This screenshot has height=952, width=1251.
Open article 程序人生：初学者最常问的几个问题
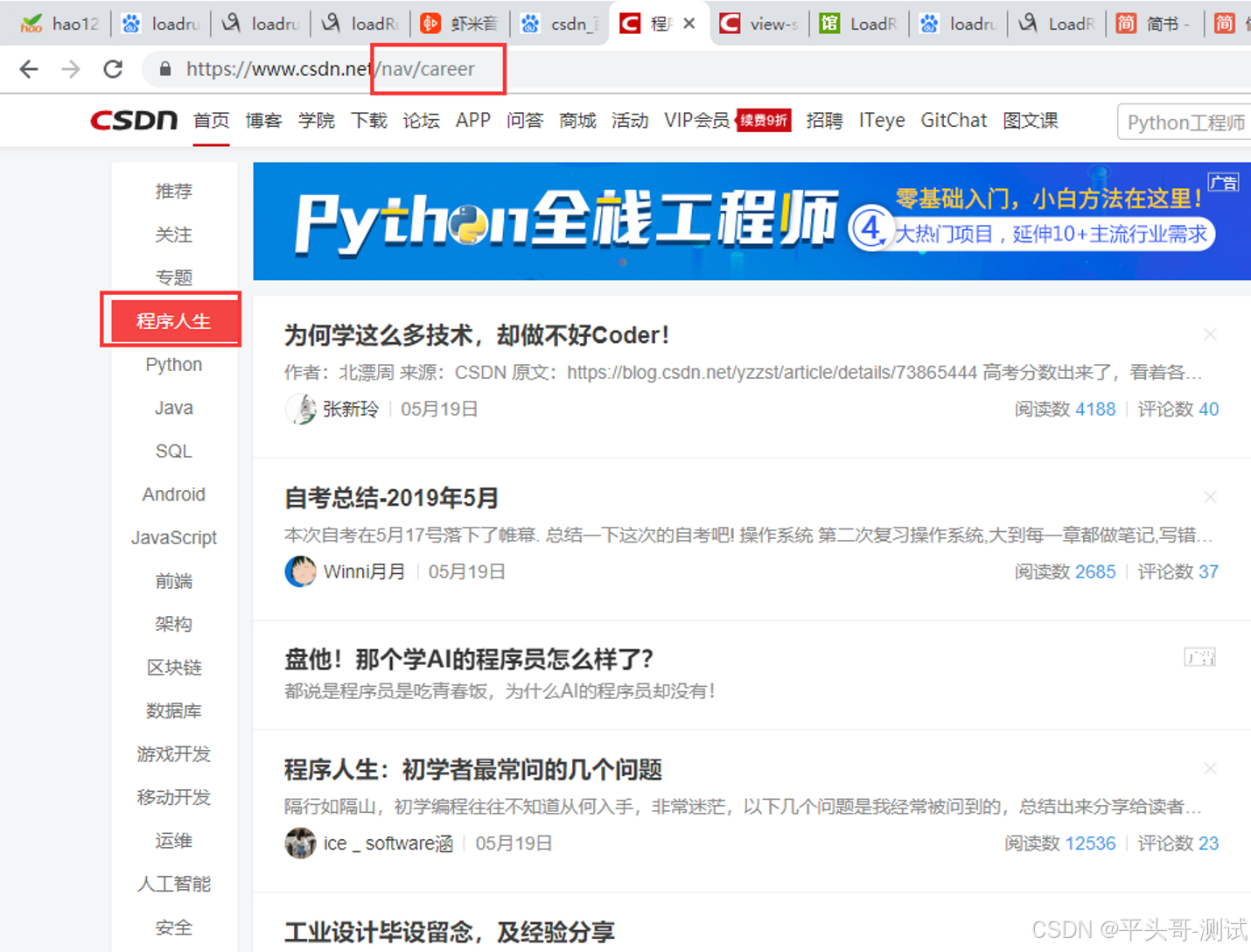pyautogui.click(x=473, y=769)
